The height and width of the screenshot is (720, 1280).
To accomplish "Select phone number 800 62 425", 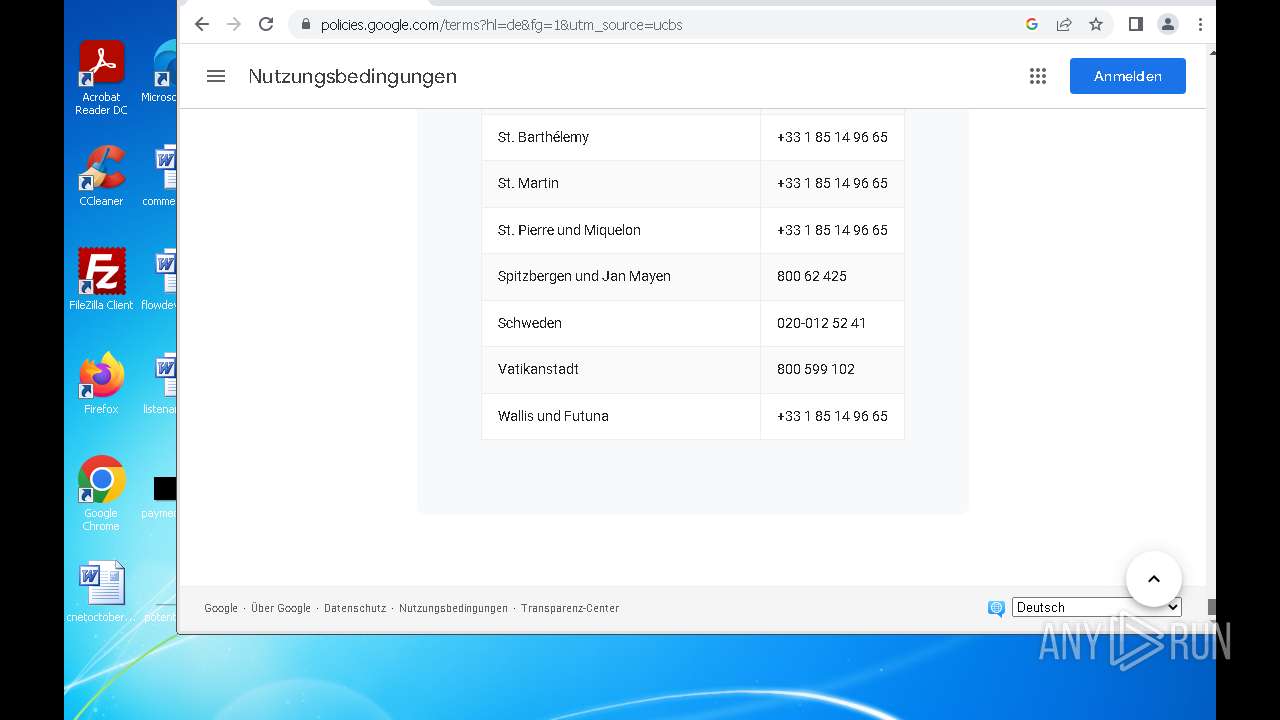I will [x=812, y=276].
